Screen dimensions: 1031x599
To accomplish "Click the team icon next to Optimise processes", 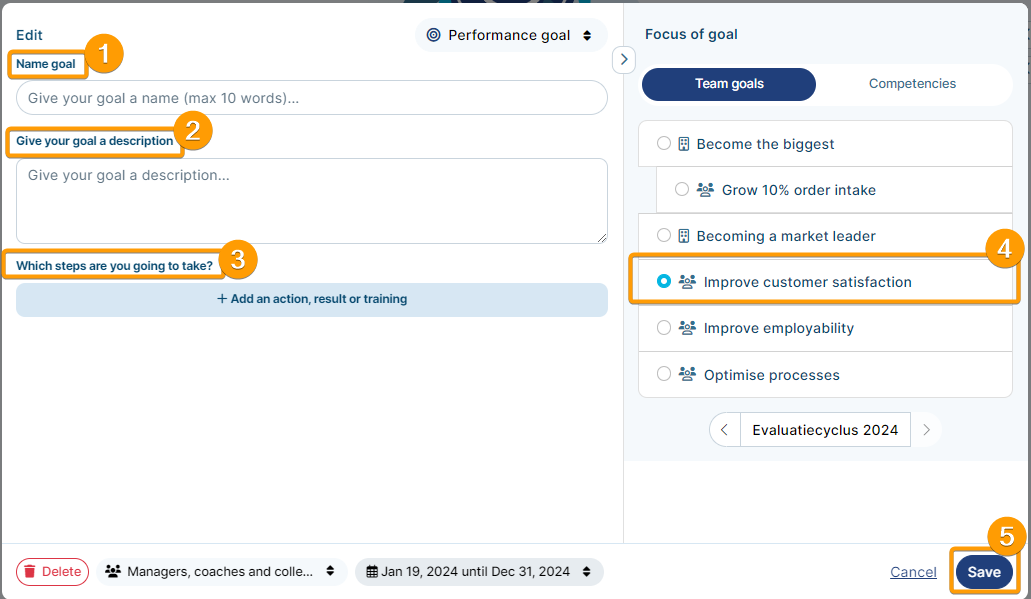I will click(x=687, y=374).
